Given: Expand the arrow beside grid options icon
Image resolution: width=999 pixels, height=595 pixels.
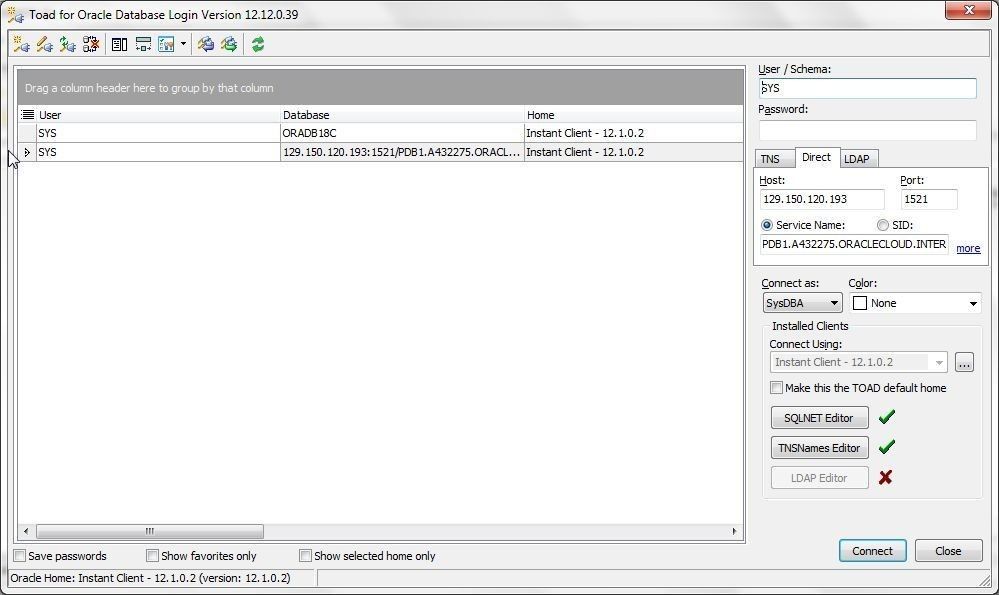Looking at the screenshot, I should pyautogui.click(x=183, y=44).
